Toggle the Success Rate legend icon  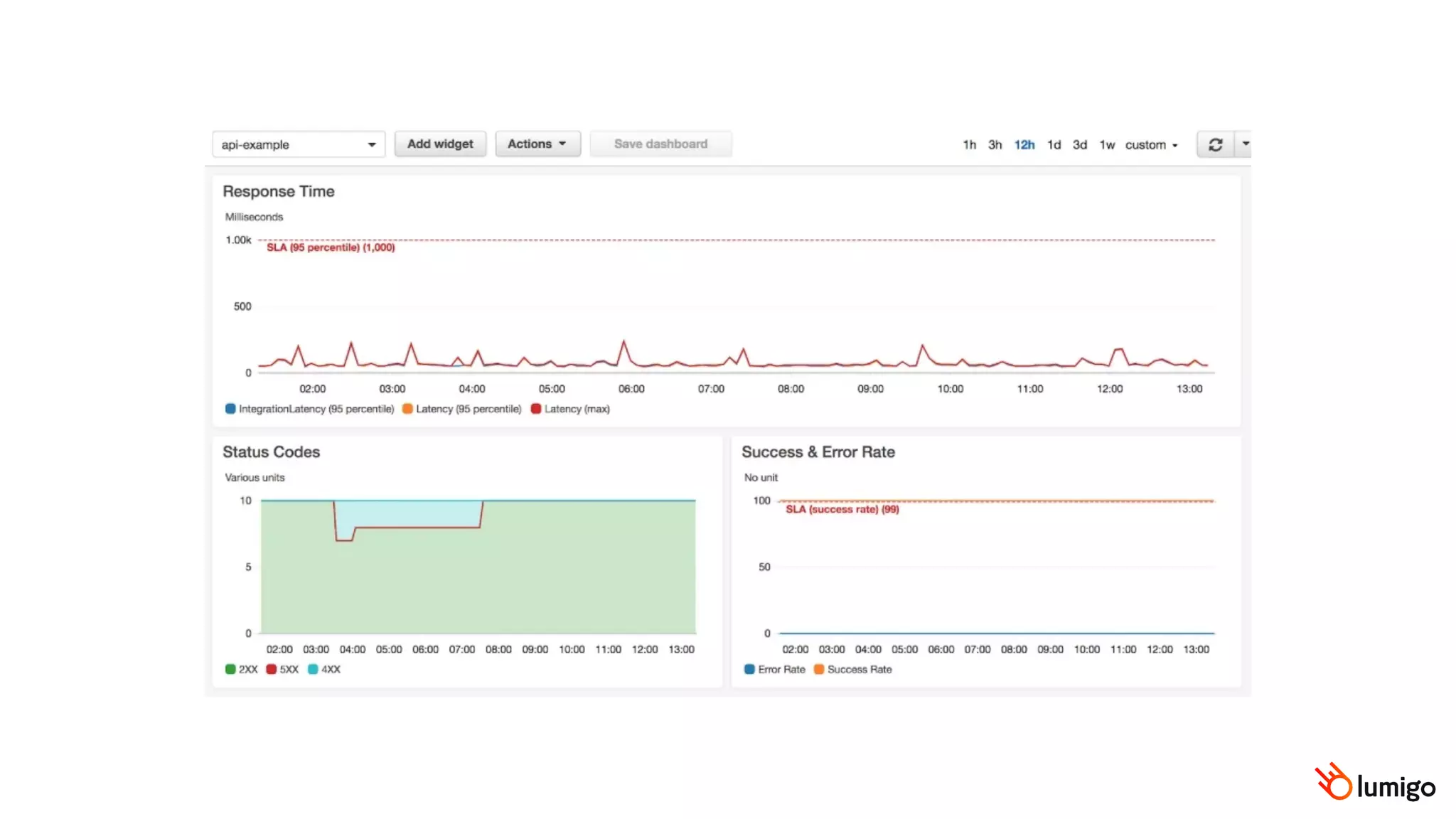[819, 669]
